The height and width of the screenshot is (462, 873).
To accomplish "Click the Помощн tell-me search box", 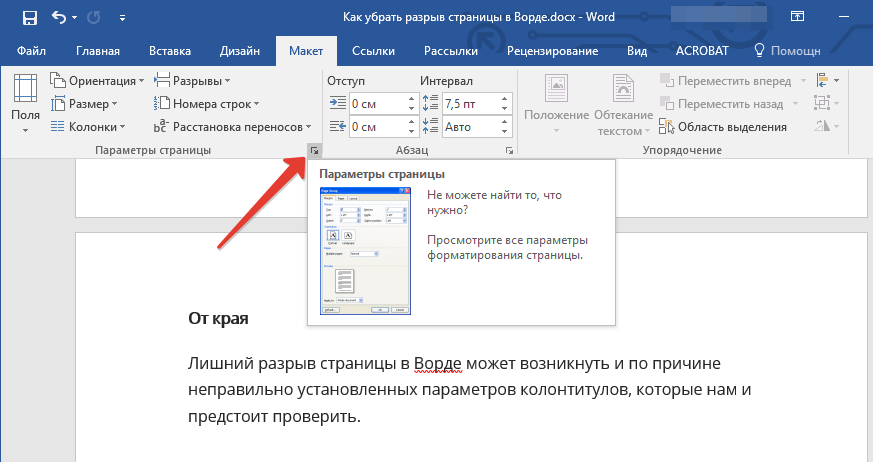I will pyautogui.click(x=787, y=51).
